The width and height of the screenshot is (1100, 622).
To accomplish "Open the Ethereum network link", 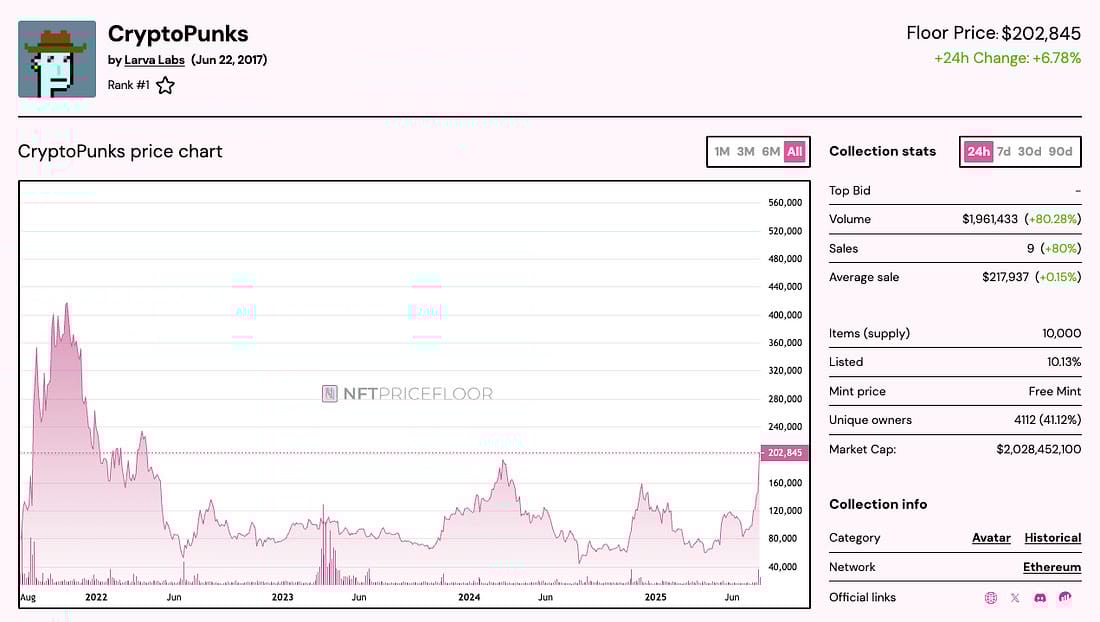I will coord(1052,567).
